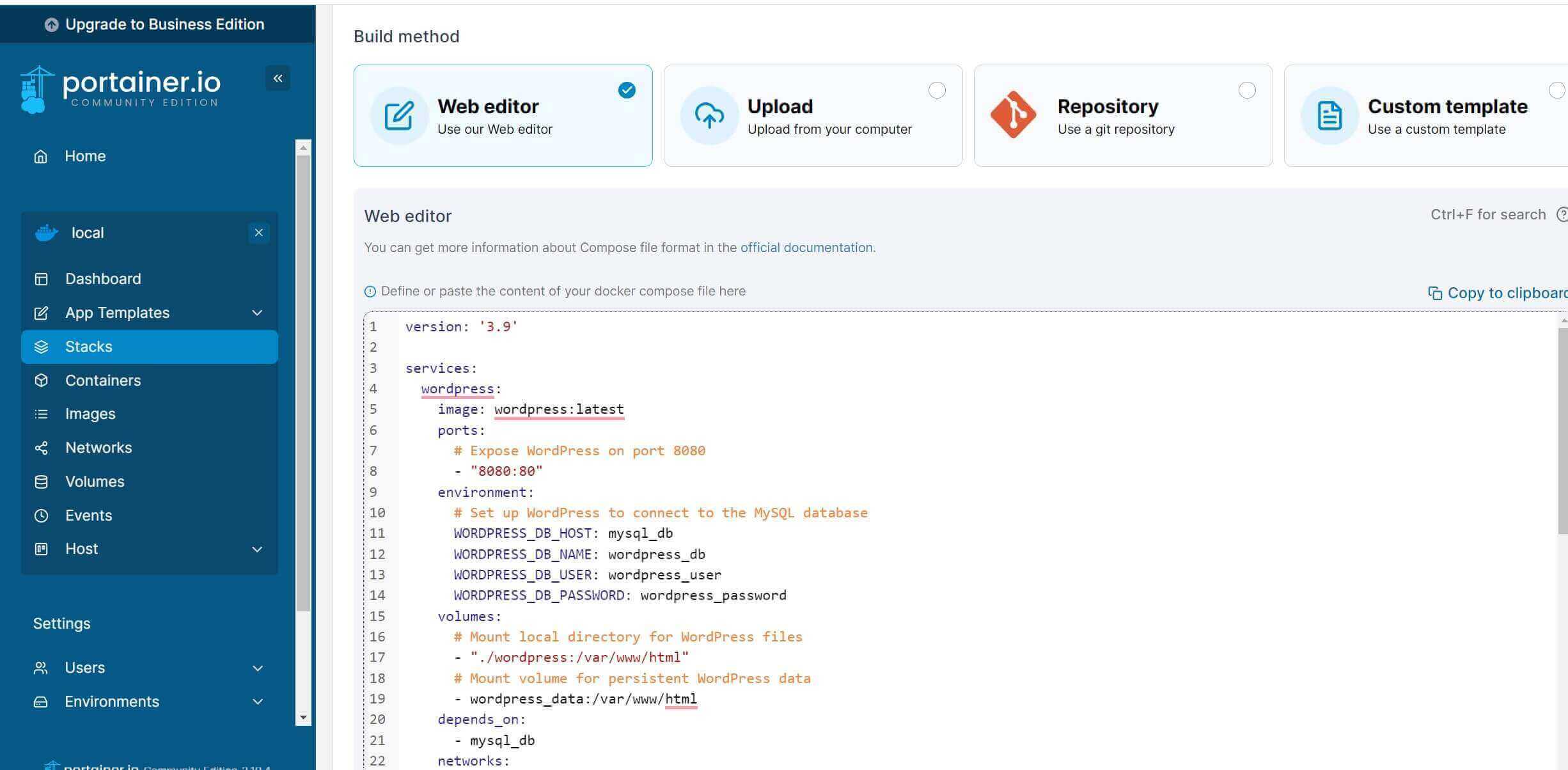This screenshot has height=770, width=1568.
Task: Click the Home icon in the sidebar
Action: click(41, 156)
